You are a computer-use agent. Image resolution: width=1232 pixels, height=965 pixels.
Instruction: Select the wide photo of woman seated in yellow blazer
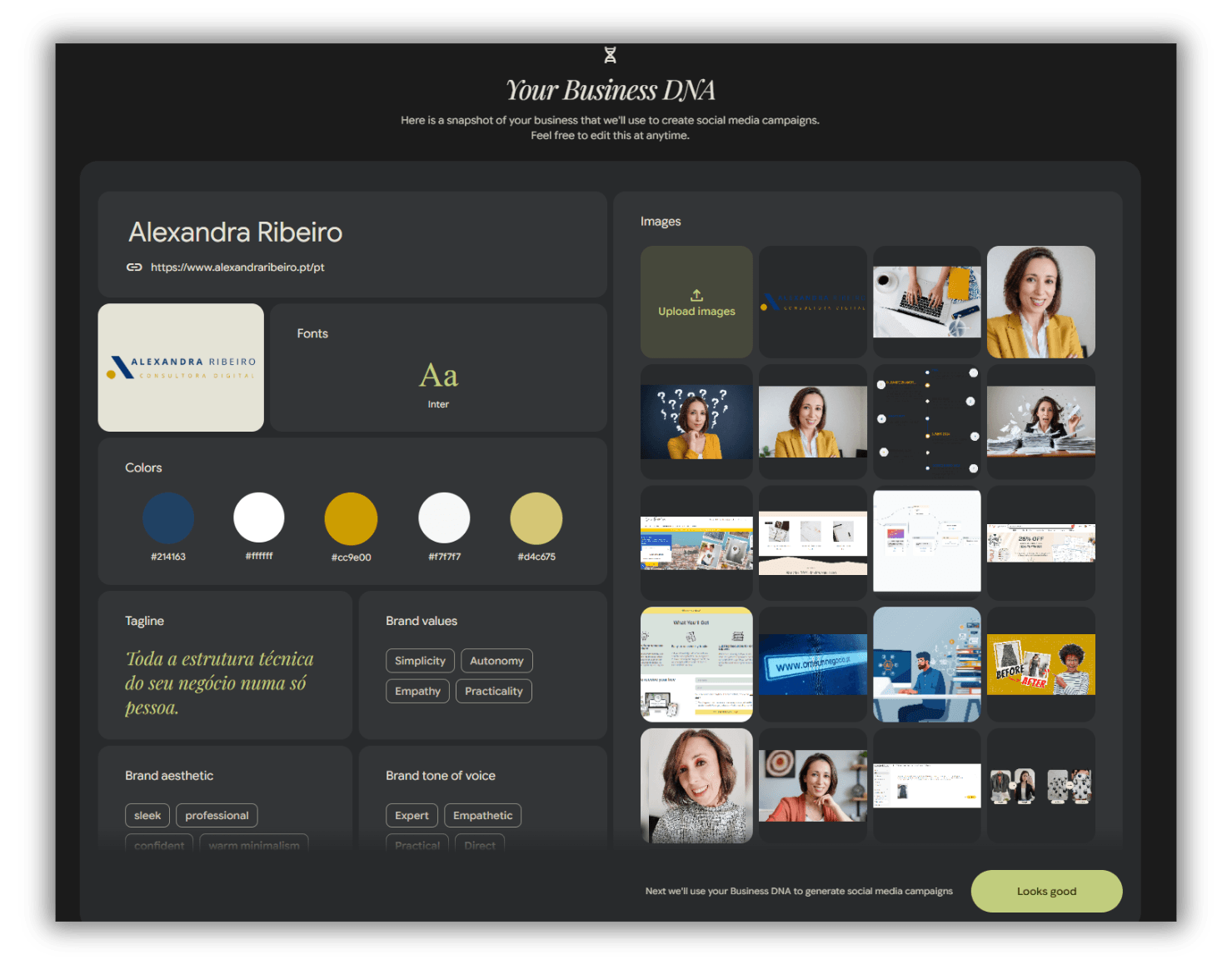click(x=812, y=422)
